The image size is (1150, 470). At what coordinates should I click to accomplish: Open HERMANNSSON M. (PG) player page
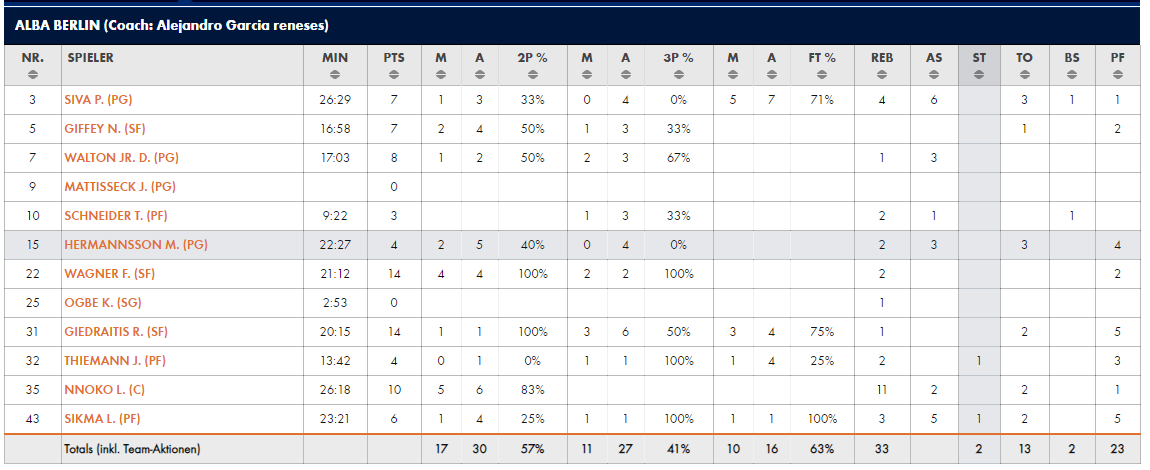tap(136, 246)
